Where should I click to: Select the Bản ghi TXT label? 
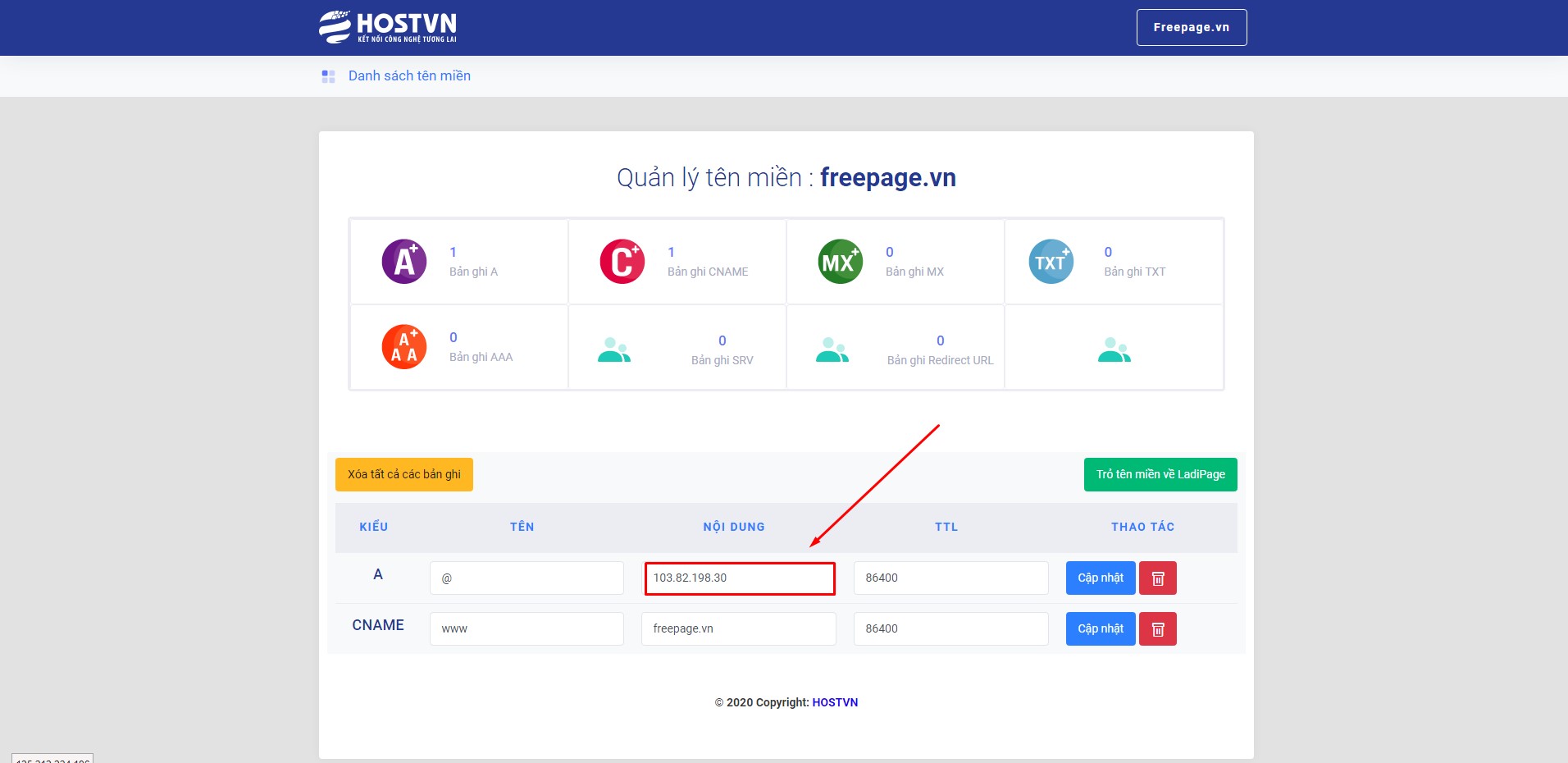[1135, 272]
